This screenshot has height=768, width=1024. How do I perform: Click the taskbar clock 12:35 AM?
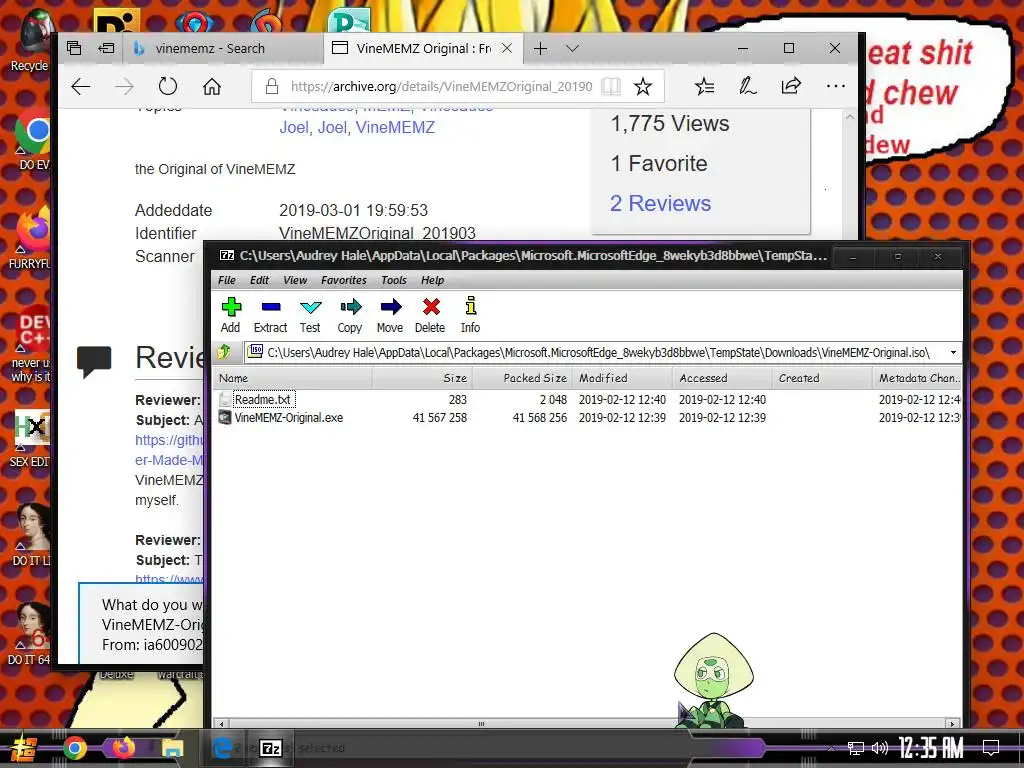pyautogui.click(x=931, y=748)
